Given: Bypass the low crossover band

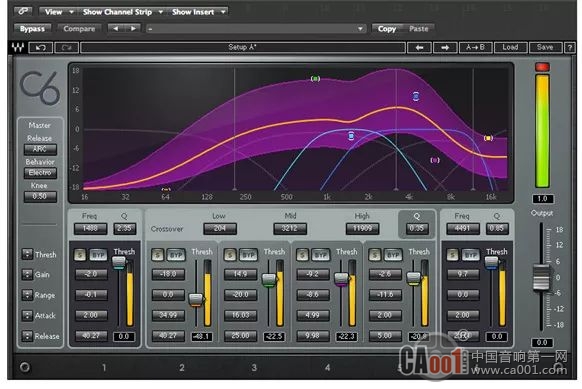Looking at the screenshot, I should pyautogui.click(x=176, y=255).
